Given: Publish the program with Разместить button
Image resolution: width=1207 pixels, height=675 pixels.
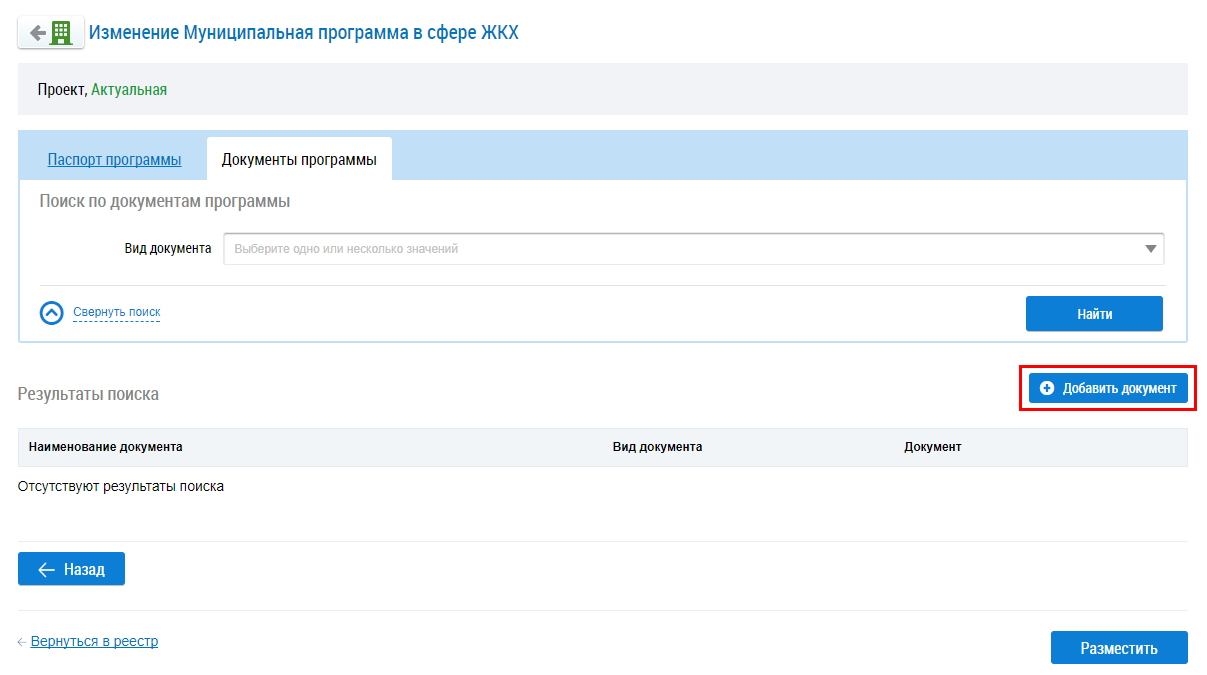Looking at the screenshot, I should coord(1118,648).
